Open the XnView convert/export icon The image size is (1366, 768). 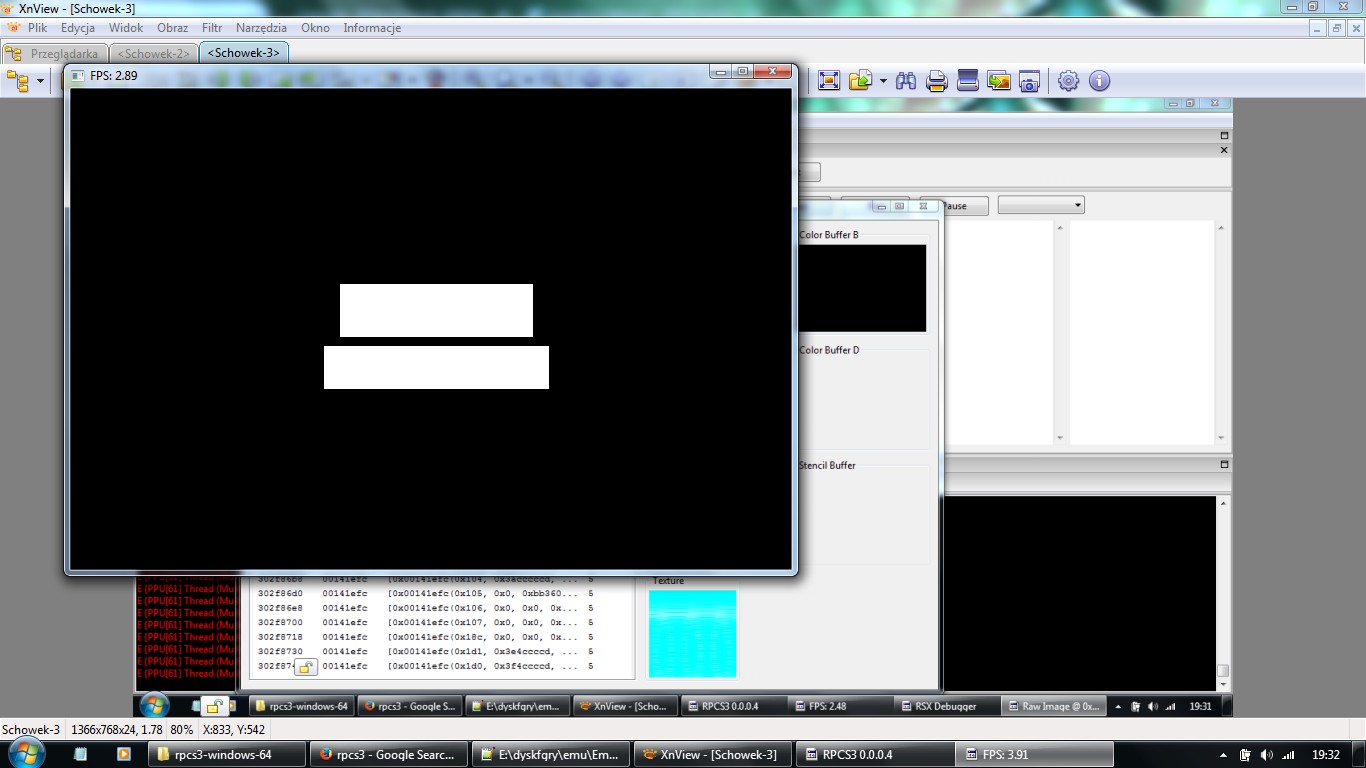click(x=859, y=81)
